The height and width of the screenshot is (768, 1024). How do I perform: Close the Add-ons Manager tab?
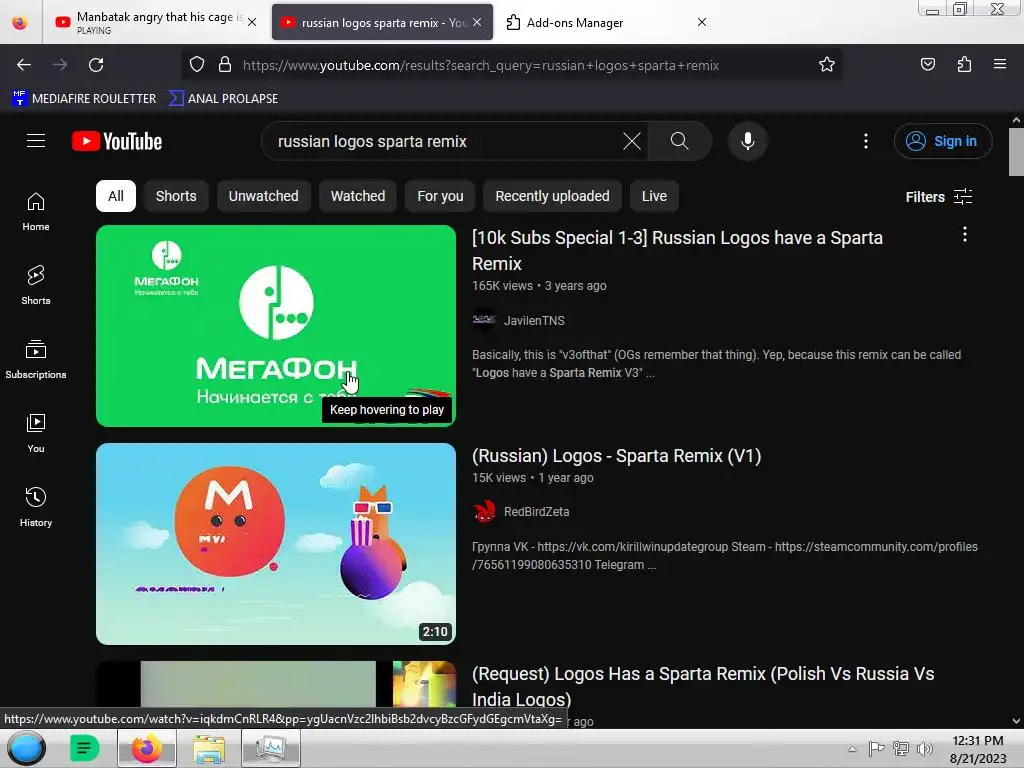702,22
